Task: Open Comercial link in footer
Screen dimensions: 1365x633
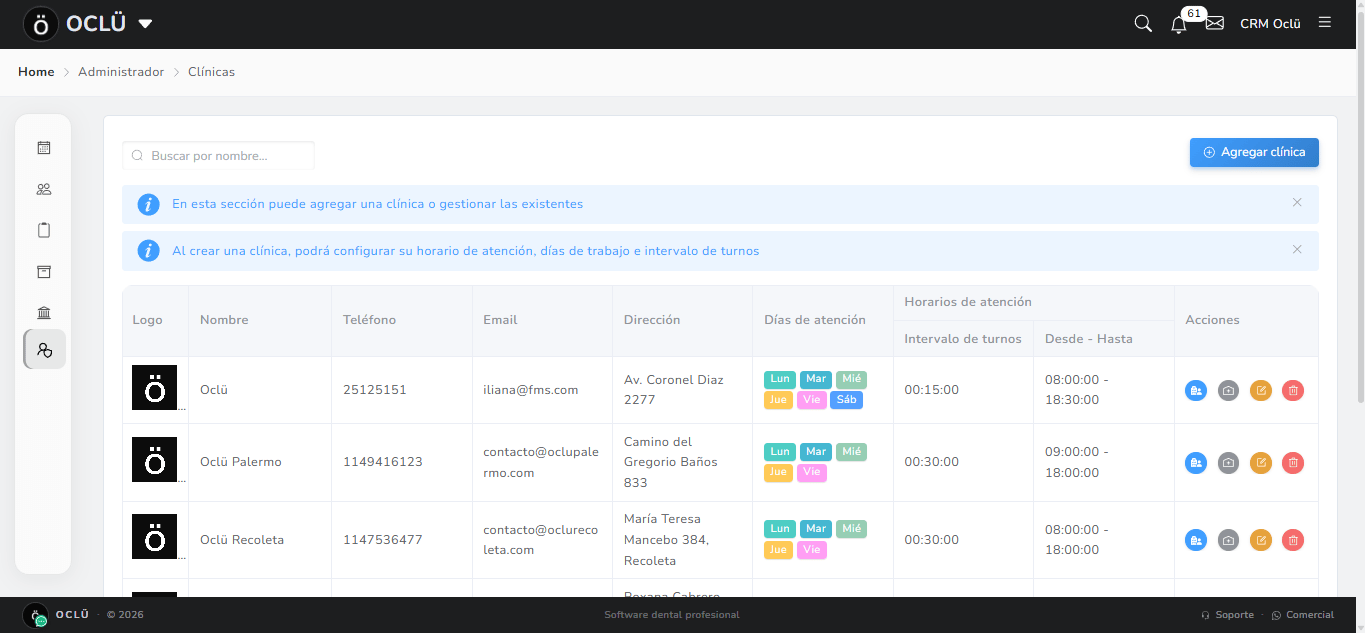Action: (x=1303, y=615)
